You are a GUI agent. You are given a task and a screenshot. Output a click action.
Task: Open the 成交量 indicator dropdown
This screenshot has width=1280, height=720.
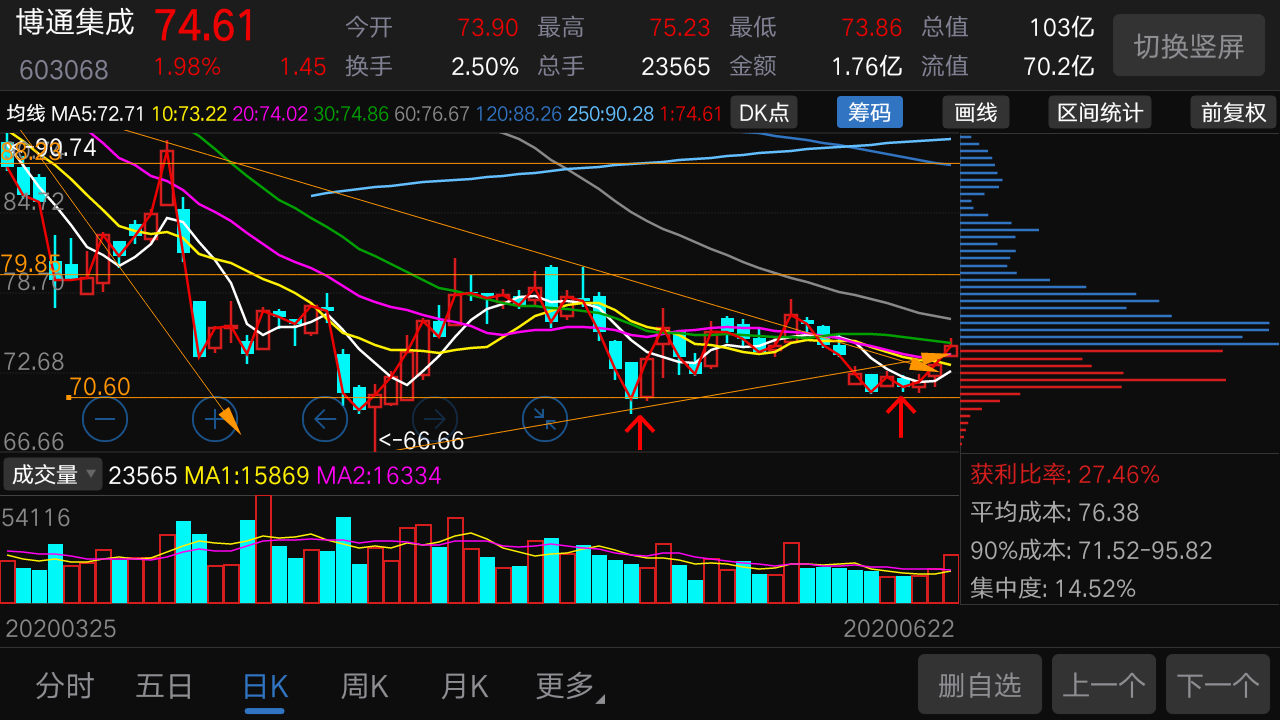[x=54, y=475]
